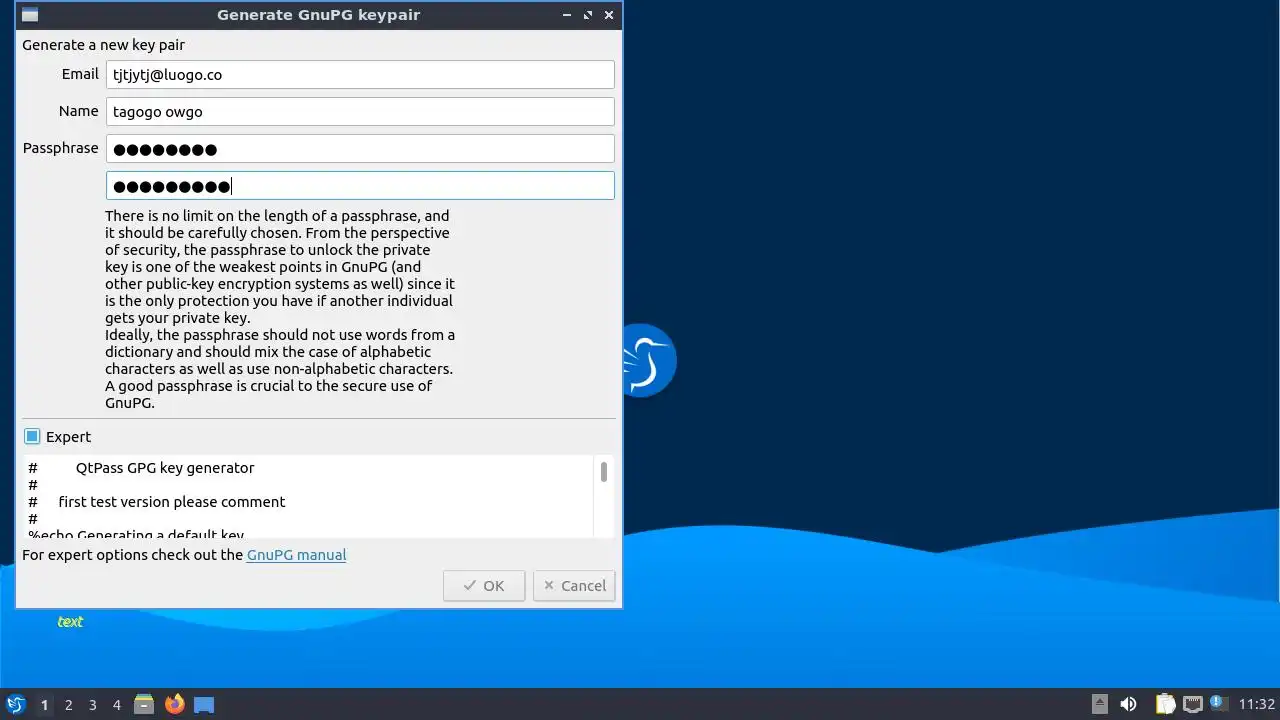Toggle the Expert checkbox

pos(32,436)
